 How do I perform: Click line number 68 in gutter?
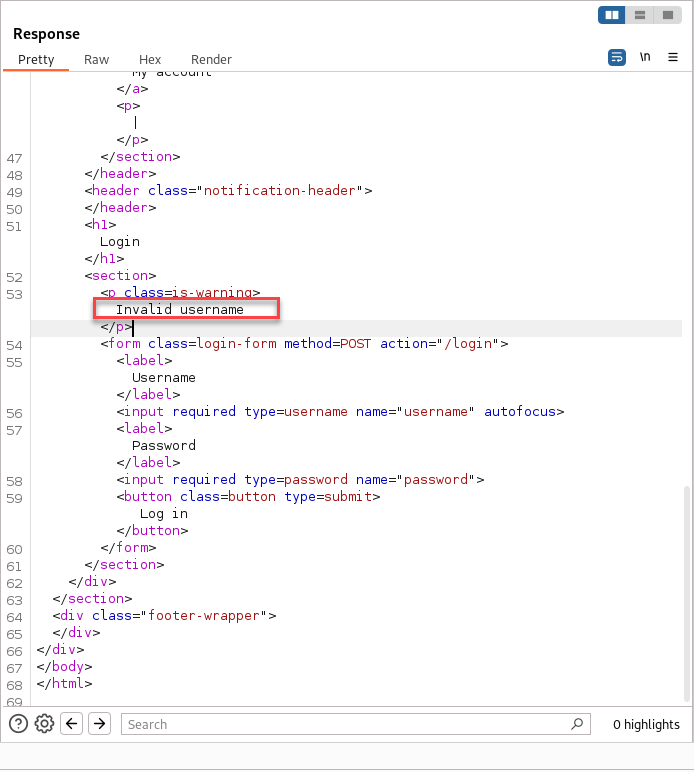tap(14, 685)
